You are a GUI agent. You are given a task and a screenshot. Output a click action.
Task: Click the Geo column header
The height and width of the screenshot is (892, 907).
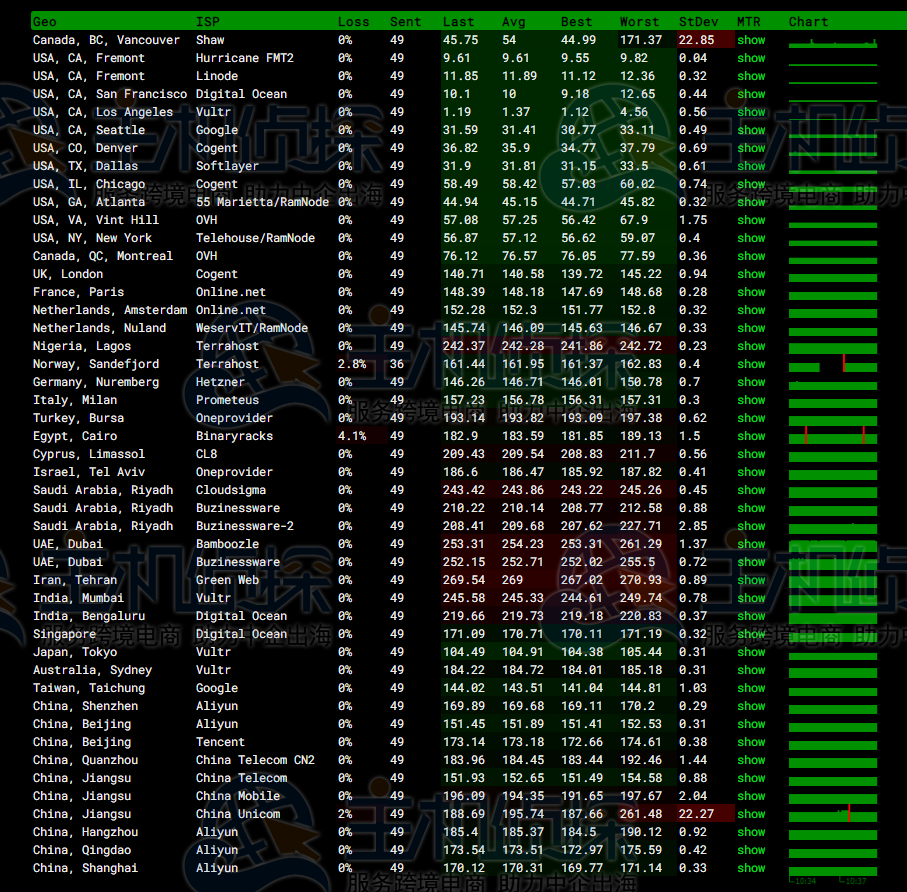45,21
